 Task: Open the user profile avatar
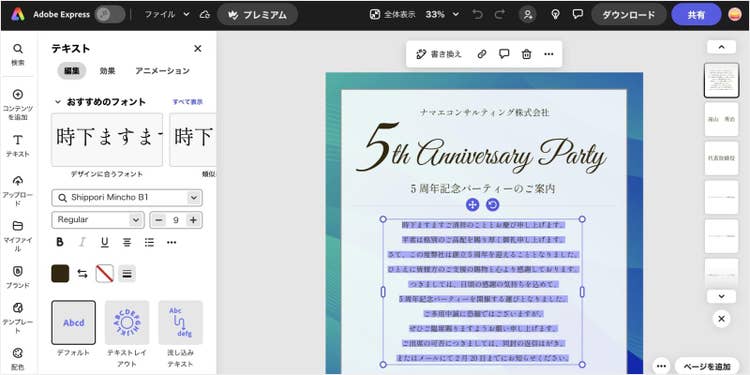(x=735, y=14)
